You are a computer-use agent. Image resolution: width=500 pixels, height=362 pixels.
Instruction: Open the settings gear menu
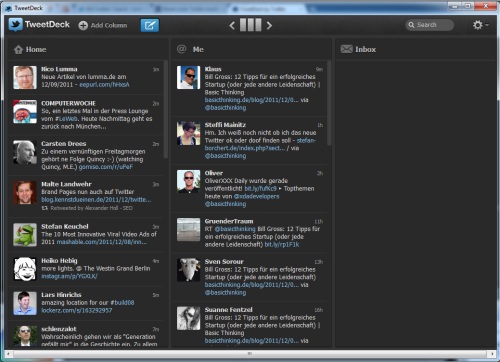pyautogui.click(x=478, y=25)
